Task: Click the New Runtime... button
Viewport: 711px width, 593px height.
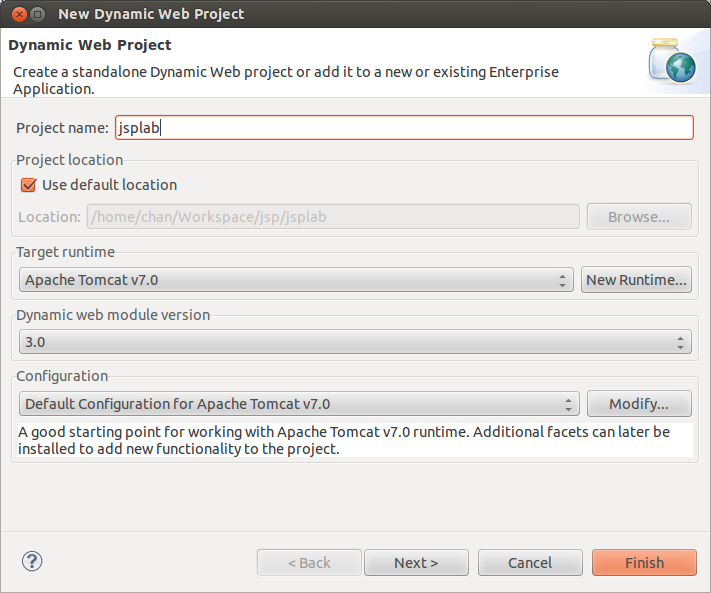Action: click(x=636, y=280)
